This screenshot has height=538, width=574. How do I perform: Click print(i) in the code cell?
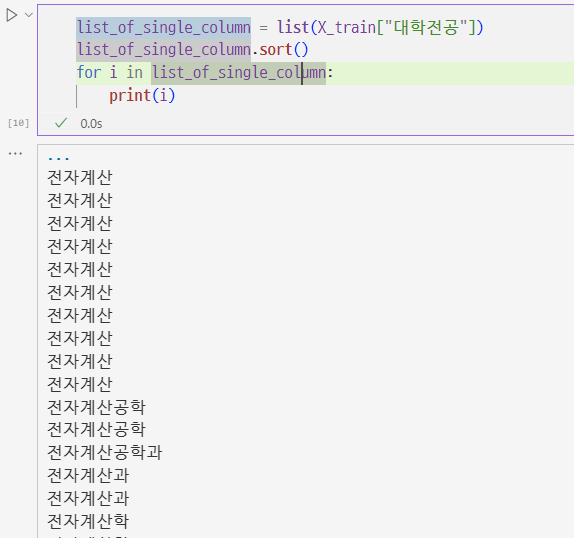click(x=142, y=96)
